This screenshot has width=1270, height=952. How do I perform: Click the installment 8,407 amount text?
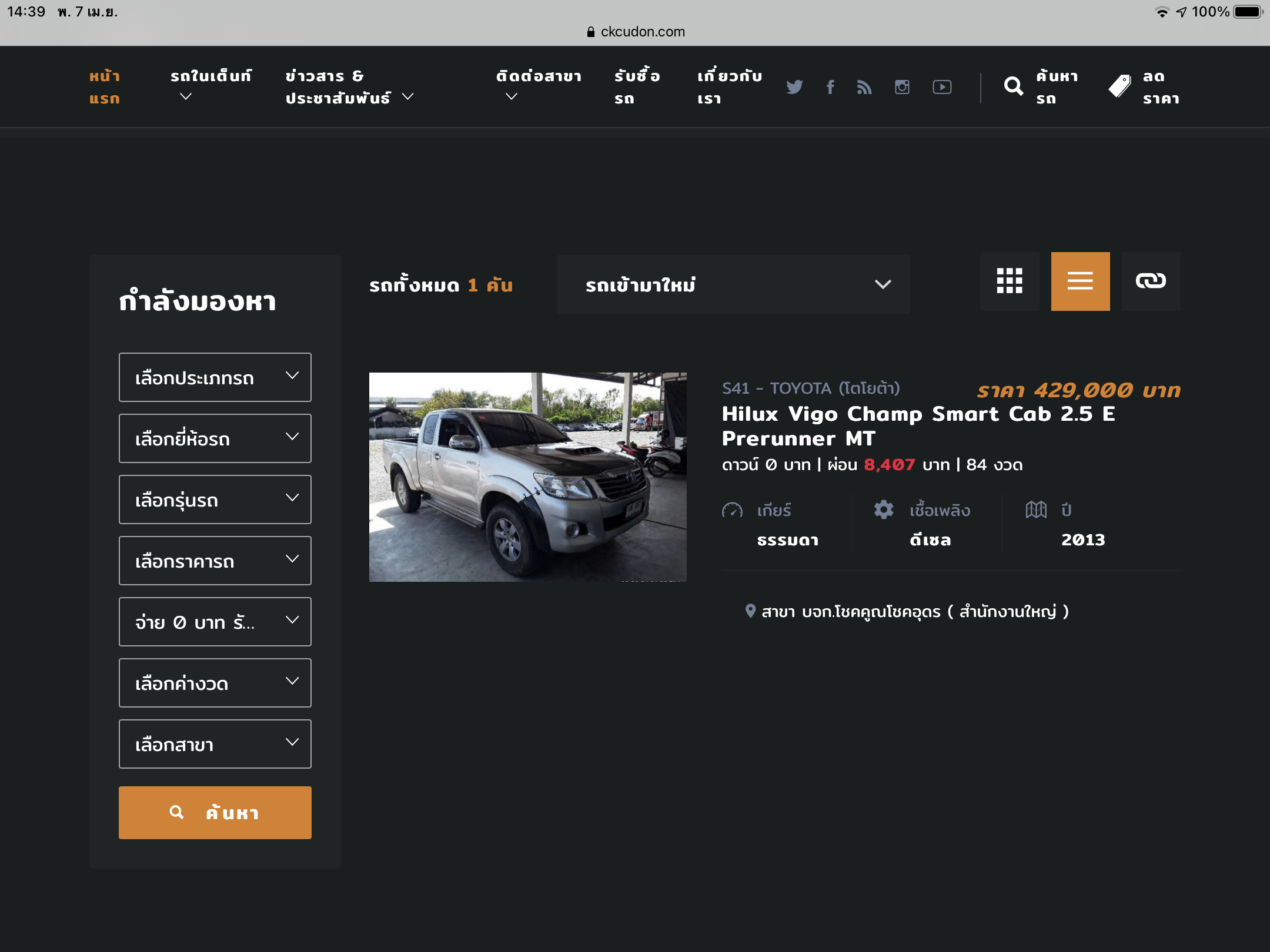[890, 465]
